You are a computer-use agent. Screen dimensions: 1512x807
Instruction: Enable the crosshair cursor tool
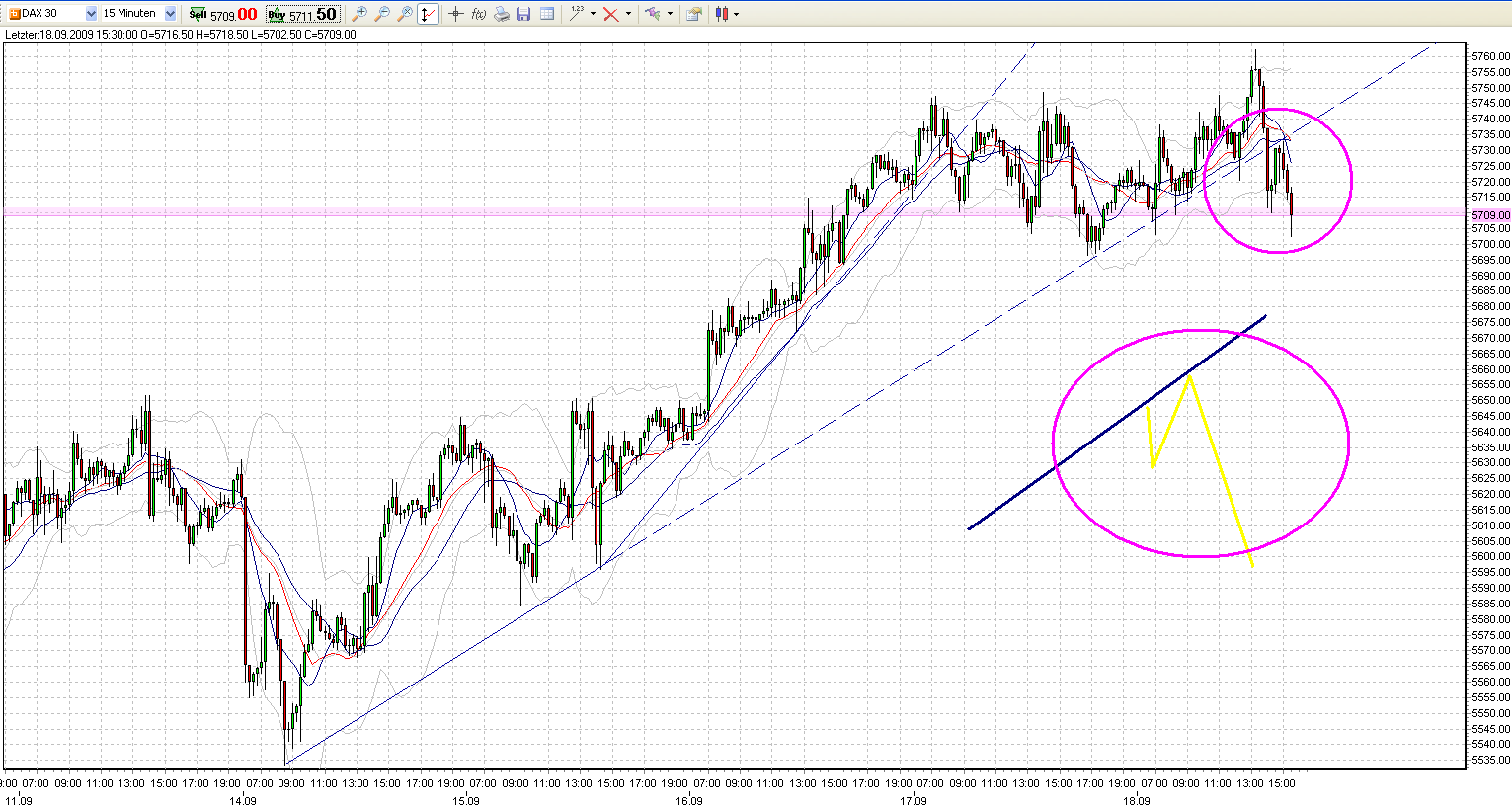(x=455, y=14)
